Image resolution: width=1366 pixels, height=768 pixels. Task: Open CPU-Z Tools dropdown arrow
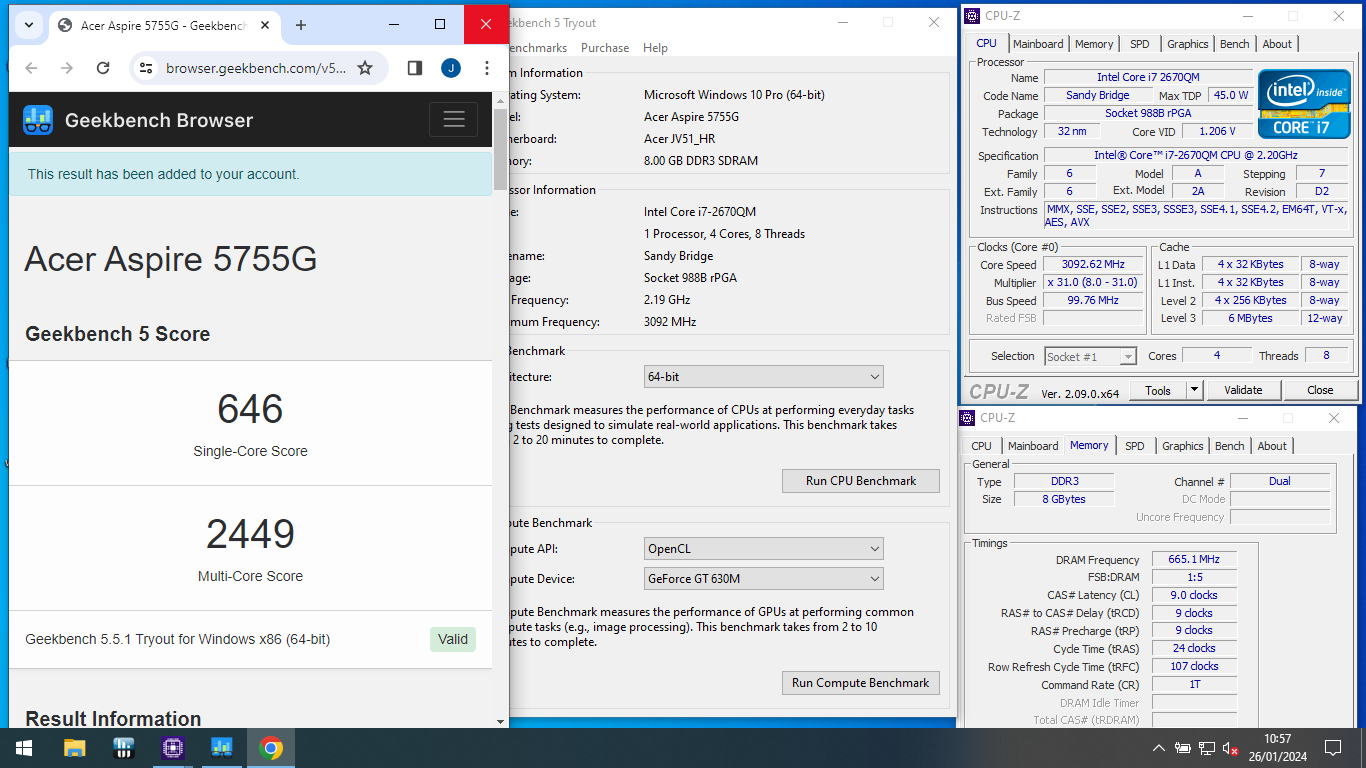pos(1194,390)
